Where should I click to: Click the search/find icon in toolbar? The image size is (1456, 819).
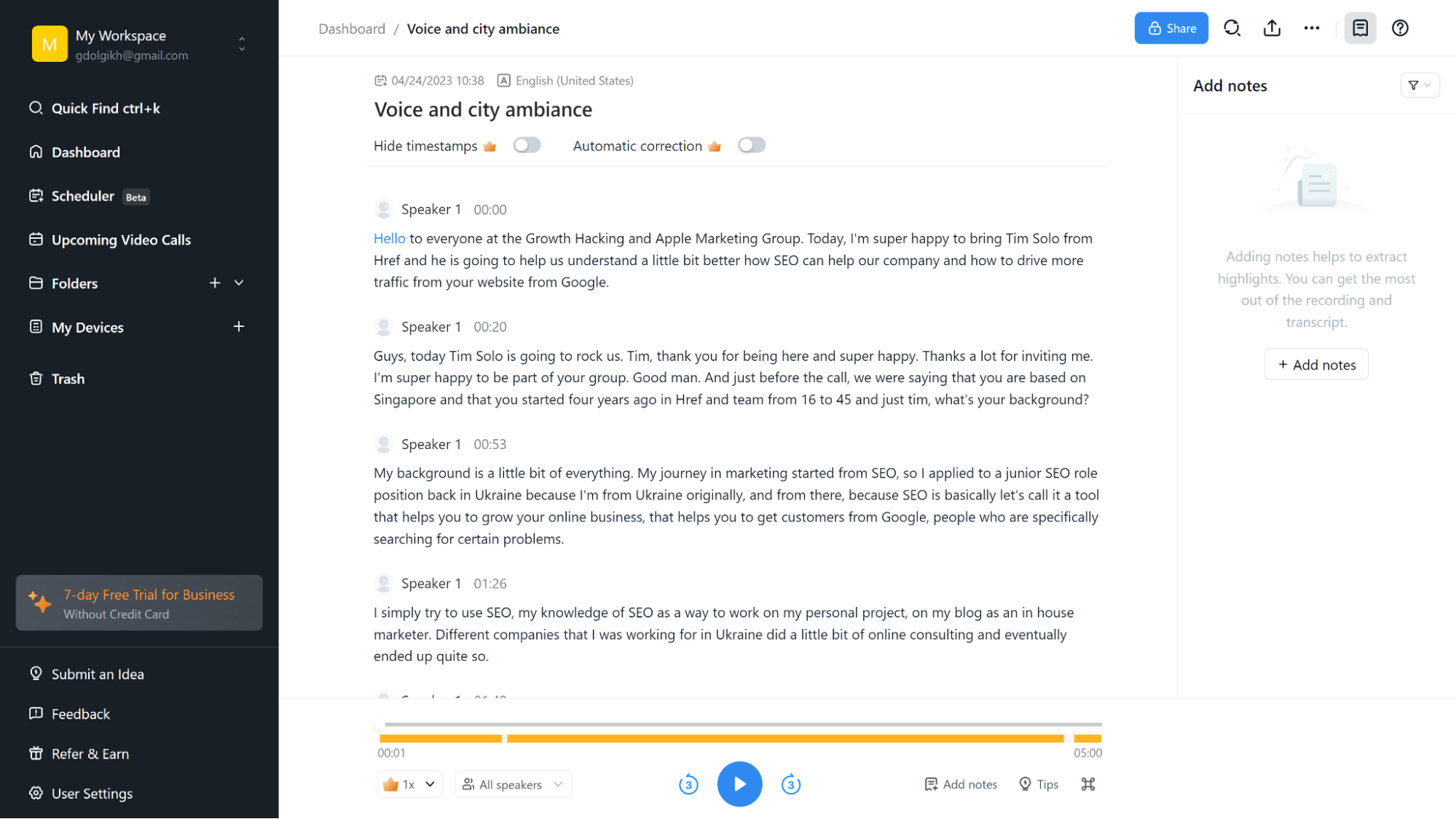[1233, 28]
